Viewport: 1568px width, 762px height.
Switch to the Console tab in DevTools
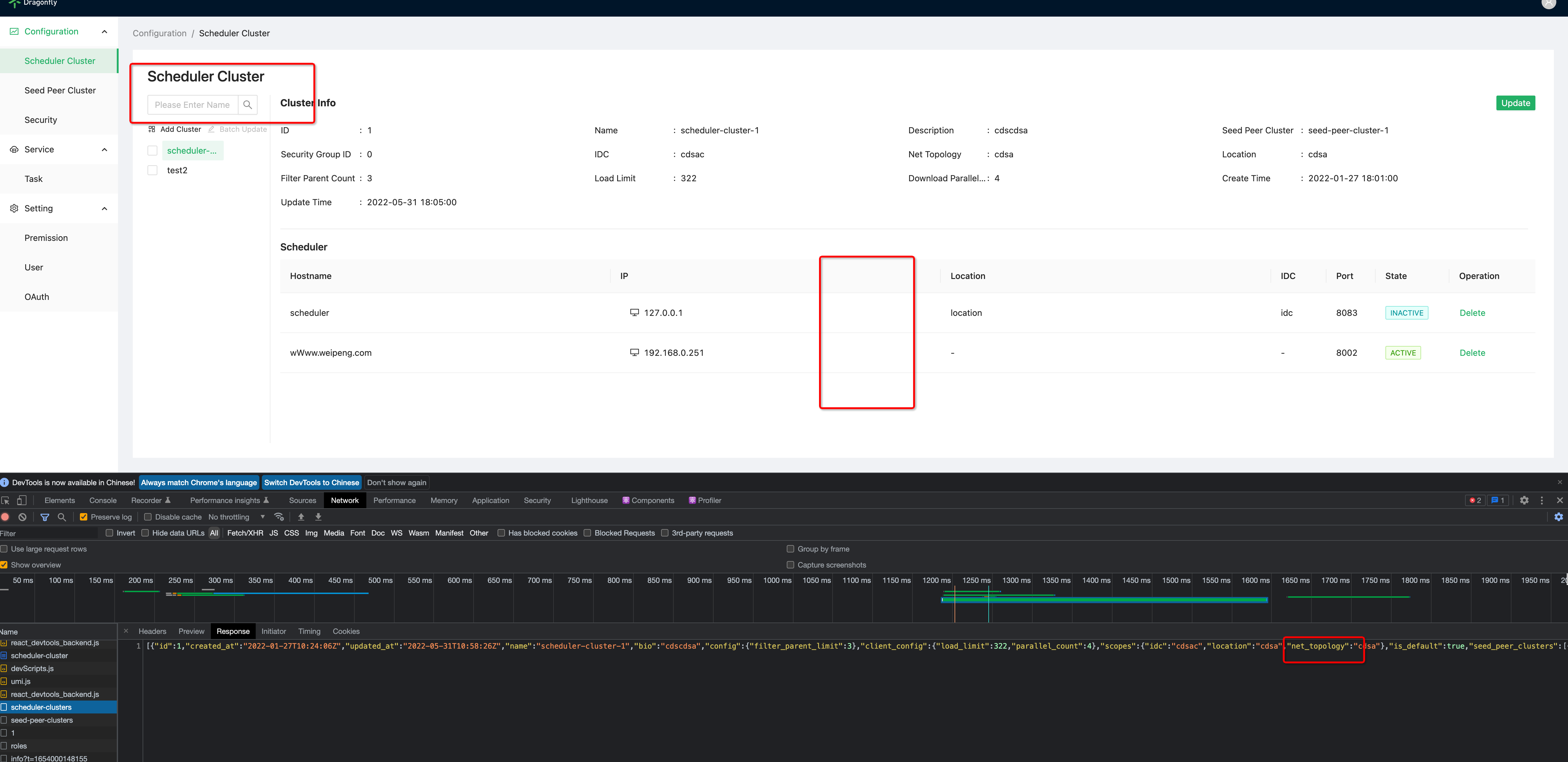click(102, 500)
